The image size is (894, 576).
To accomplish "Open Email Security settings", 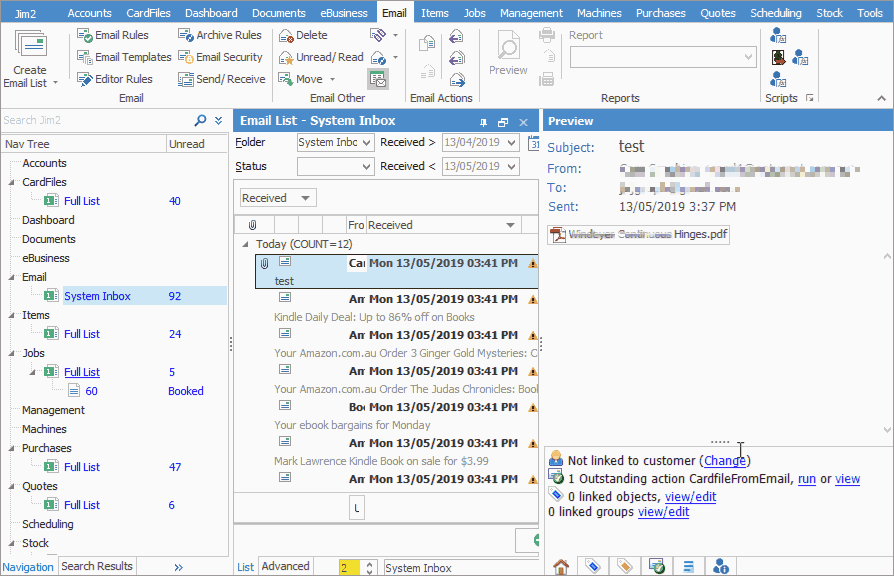I will point(220,56).
